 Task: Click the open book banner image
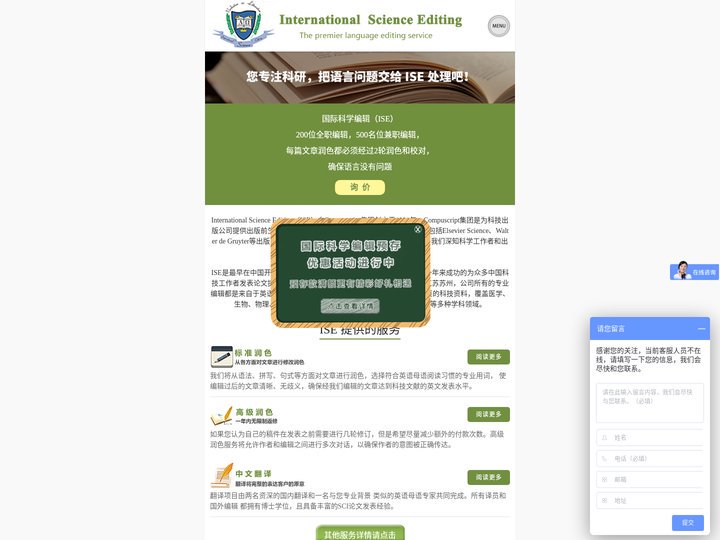[360, 78]
